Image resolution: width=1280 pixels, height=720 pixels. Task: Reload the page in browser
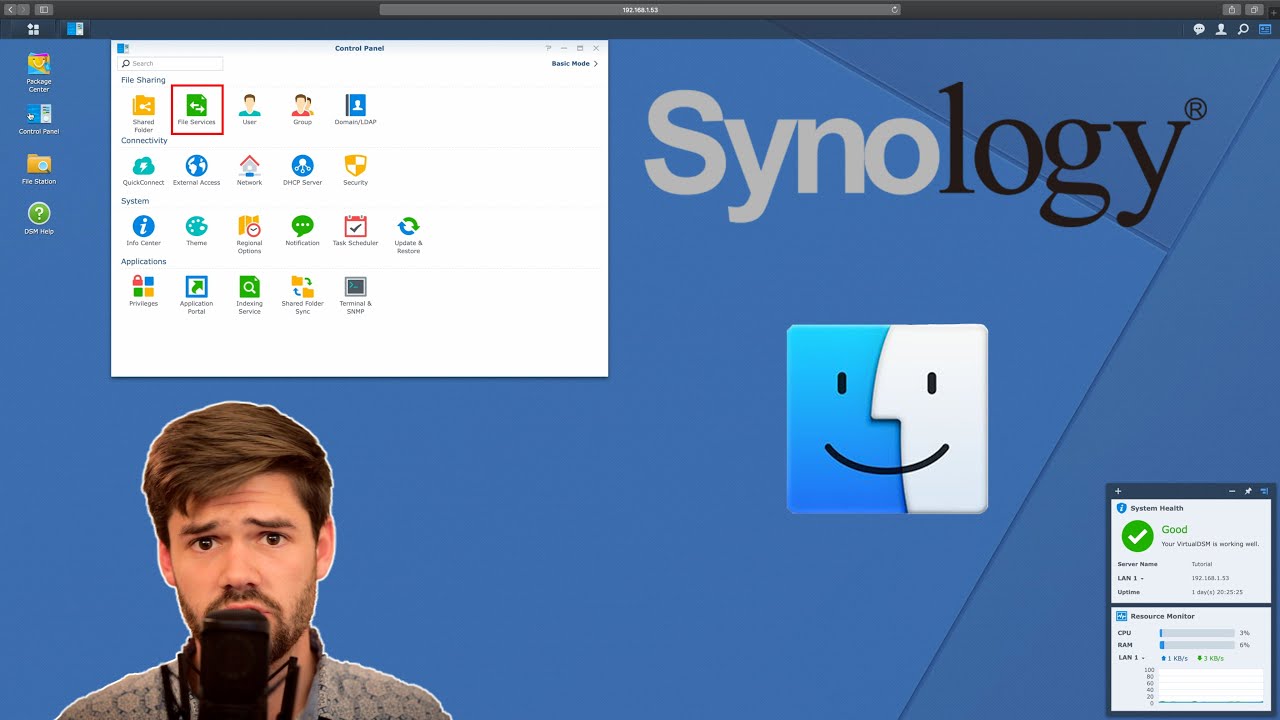(x=894, y=9)
